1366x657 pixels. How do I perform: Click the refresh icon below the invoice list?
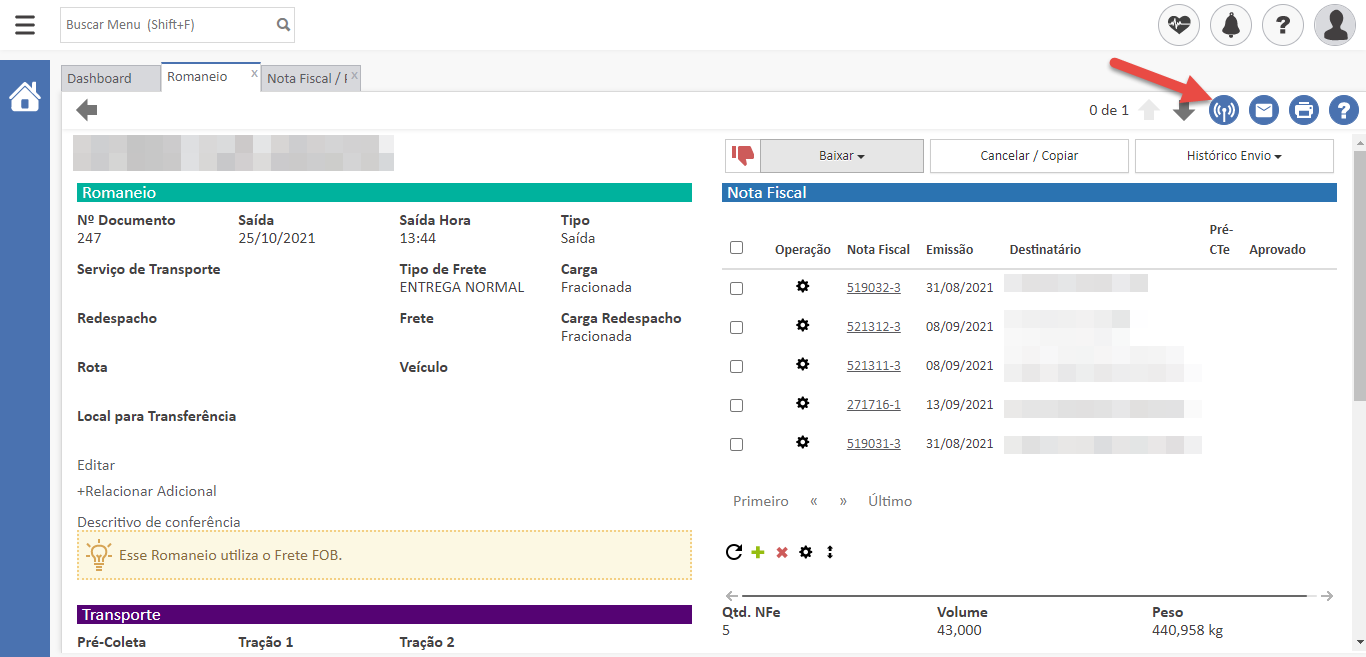pos(733,552)
